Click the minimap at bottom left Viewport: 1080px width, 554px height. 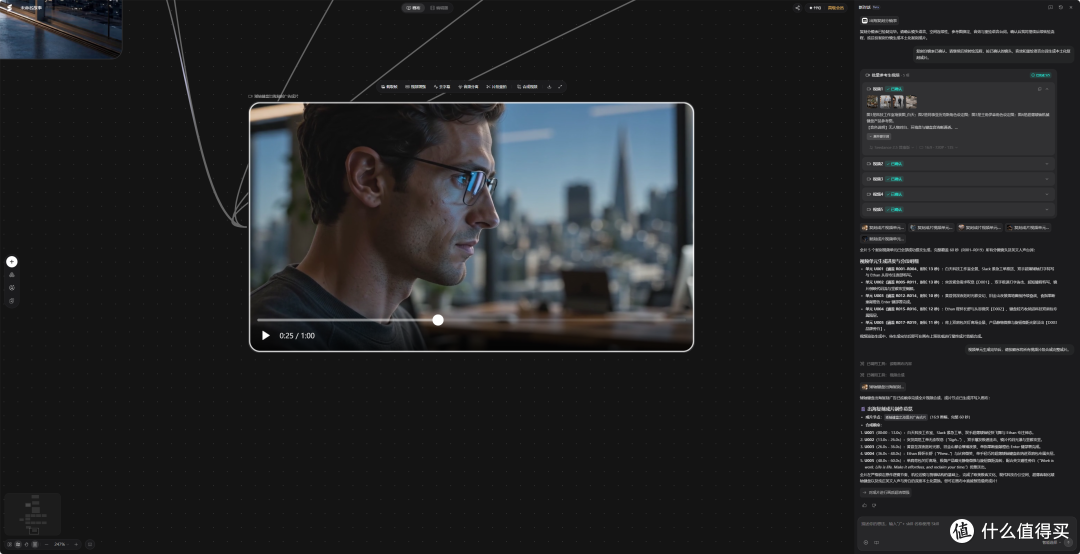pyautogui.click(x=32, y=514)
